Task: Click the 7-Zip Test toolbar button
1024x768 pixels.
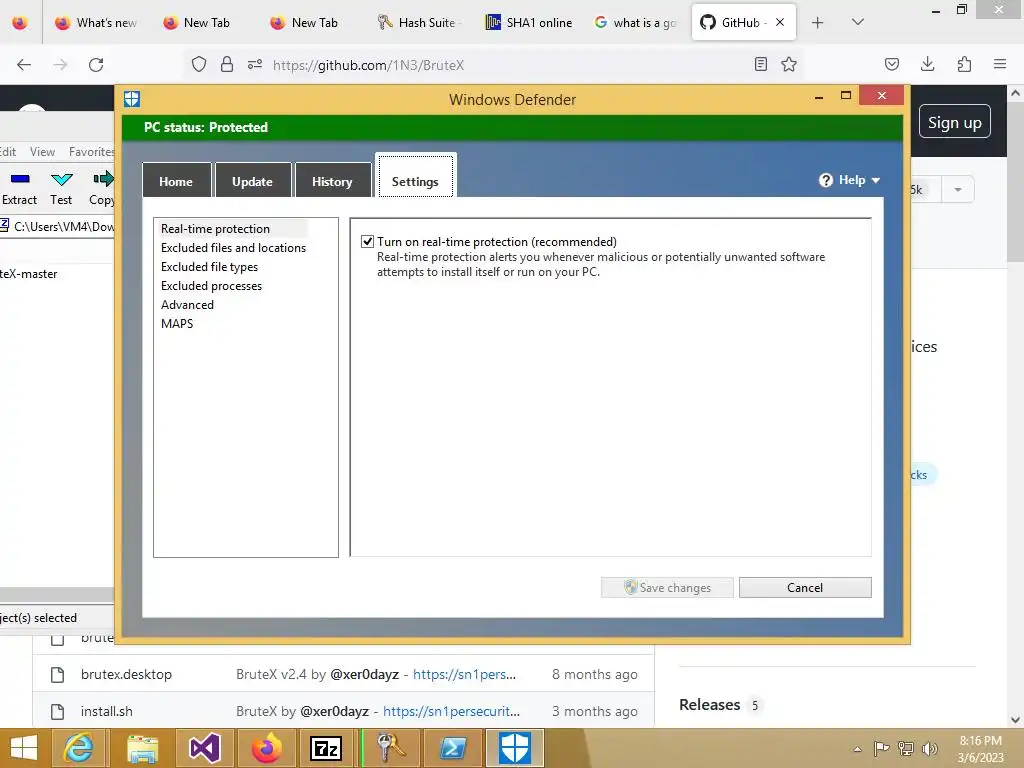Action: [61, 188]
